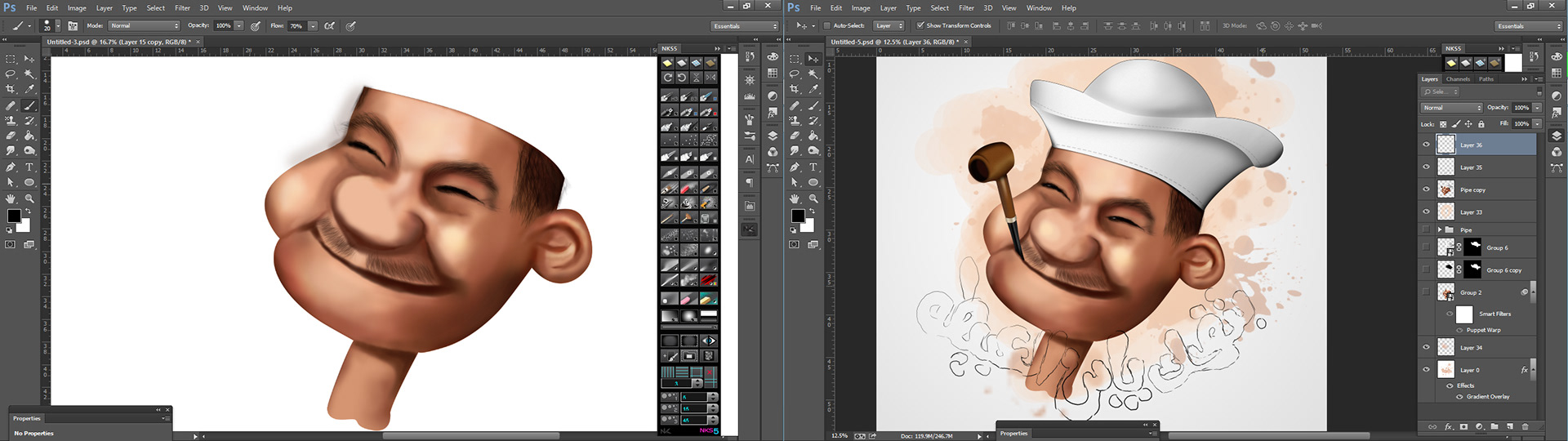Enable Auto-Select checkbox
The image size is (1568, 441).
click(827, 26)
